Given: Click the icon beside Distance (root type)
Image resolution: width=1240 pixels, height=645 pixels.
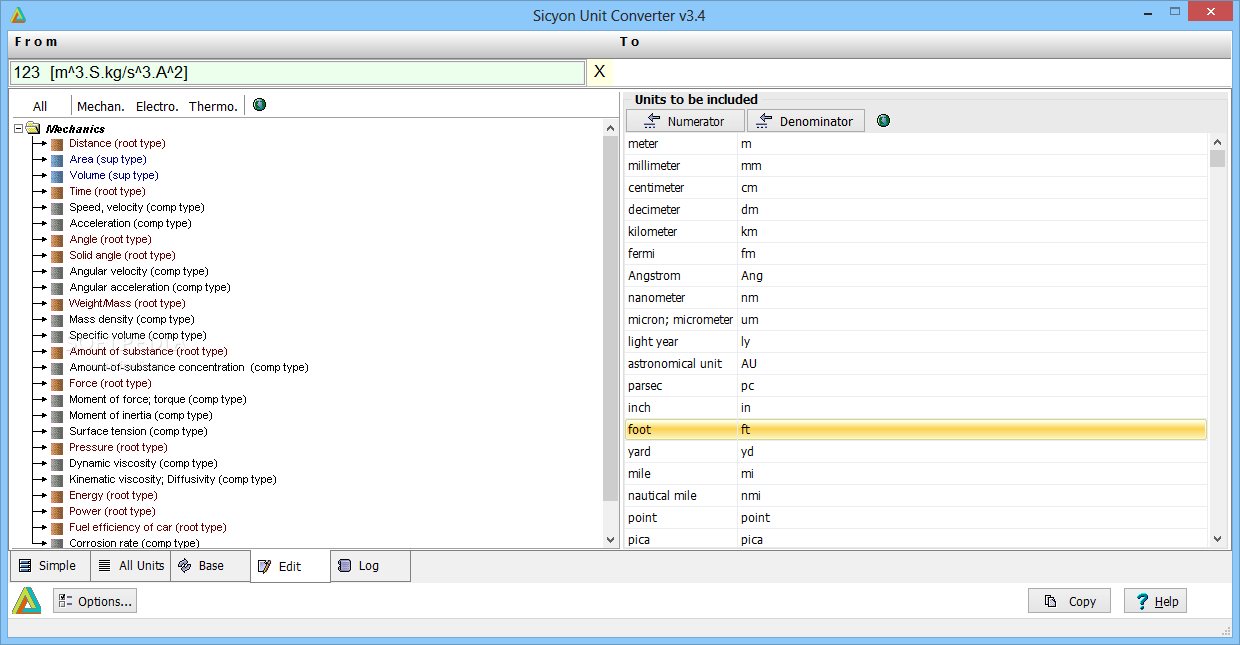Looking at the screenshot, I should pyautogui.click(x=57, y=144).
